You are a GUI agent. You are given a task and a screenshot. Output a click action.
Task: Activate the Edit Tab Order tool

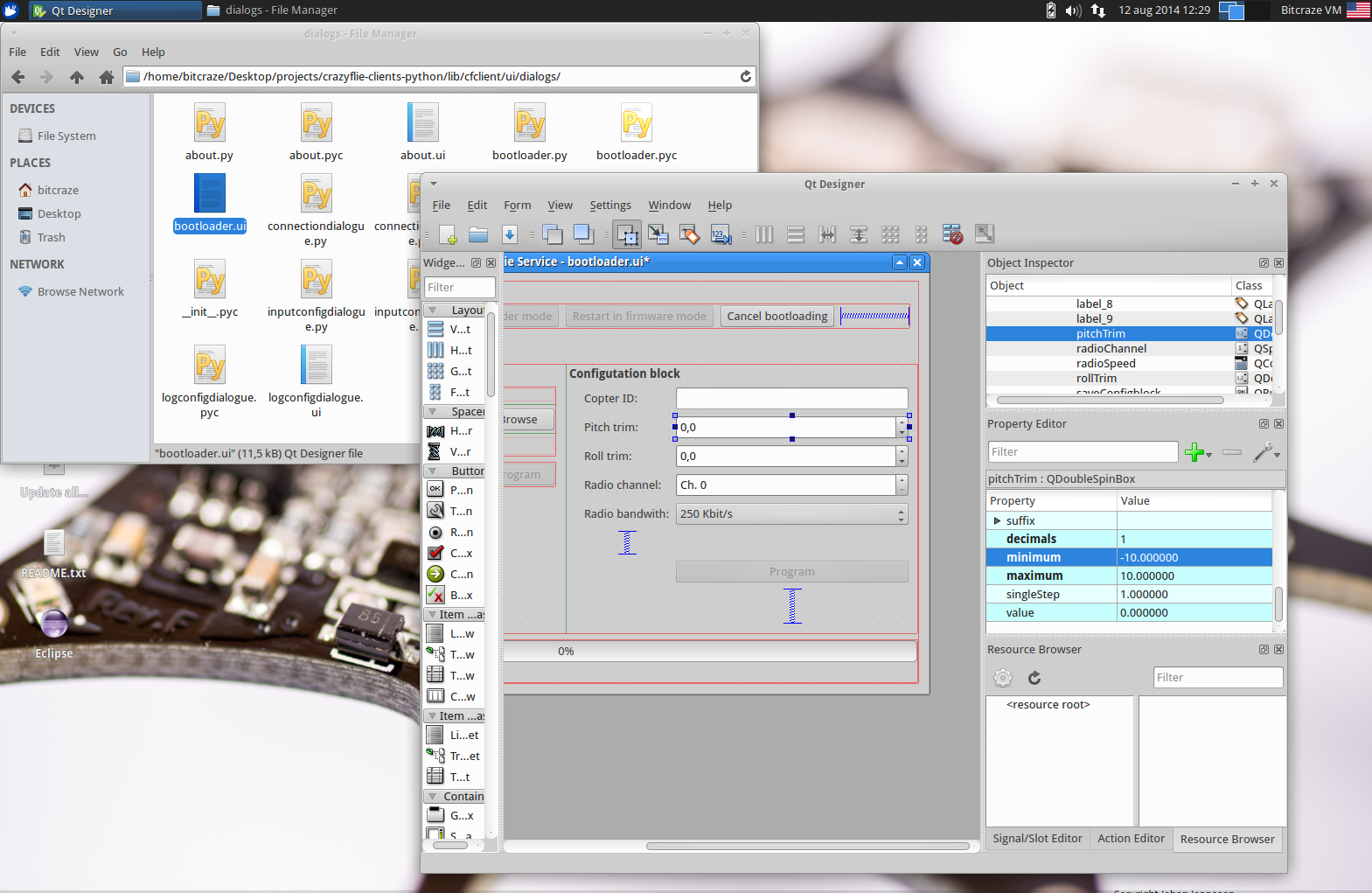click(721, 234)
